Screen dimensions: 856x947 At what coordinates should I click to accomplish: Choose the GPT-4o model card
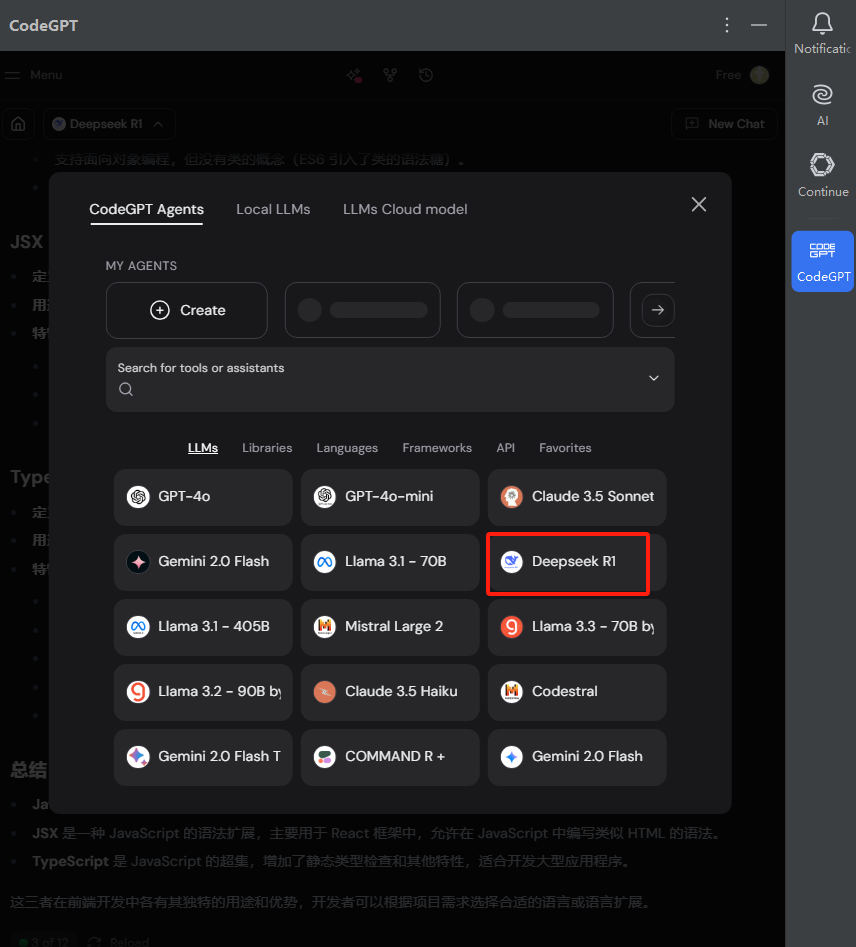pos(203,497)
